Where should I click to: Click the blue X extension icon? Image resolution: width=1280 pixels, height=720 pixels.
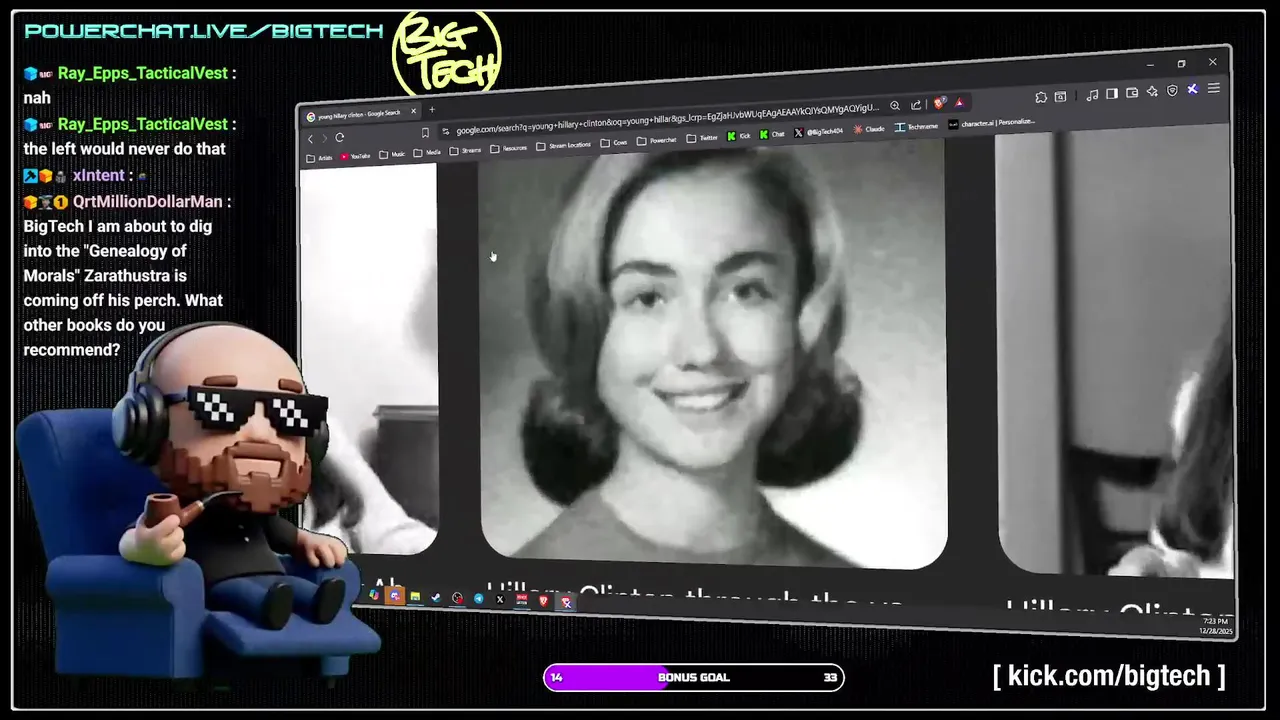pos(1193,89)
